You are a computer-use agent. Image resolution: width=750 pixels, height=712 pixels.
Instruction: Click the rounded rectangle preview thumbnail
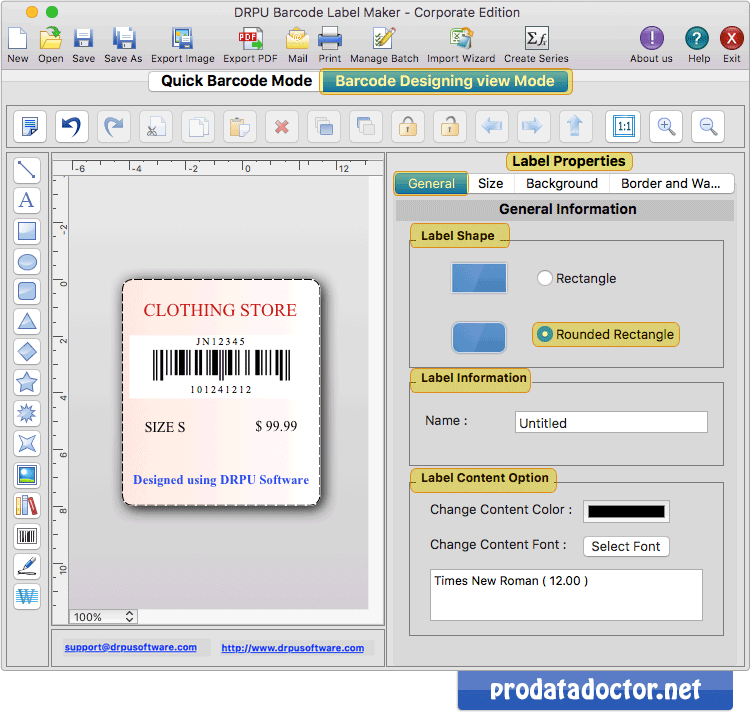coord(479,338)
